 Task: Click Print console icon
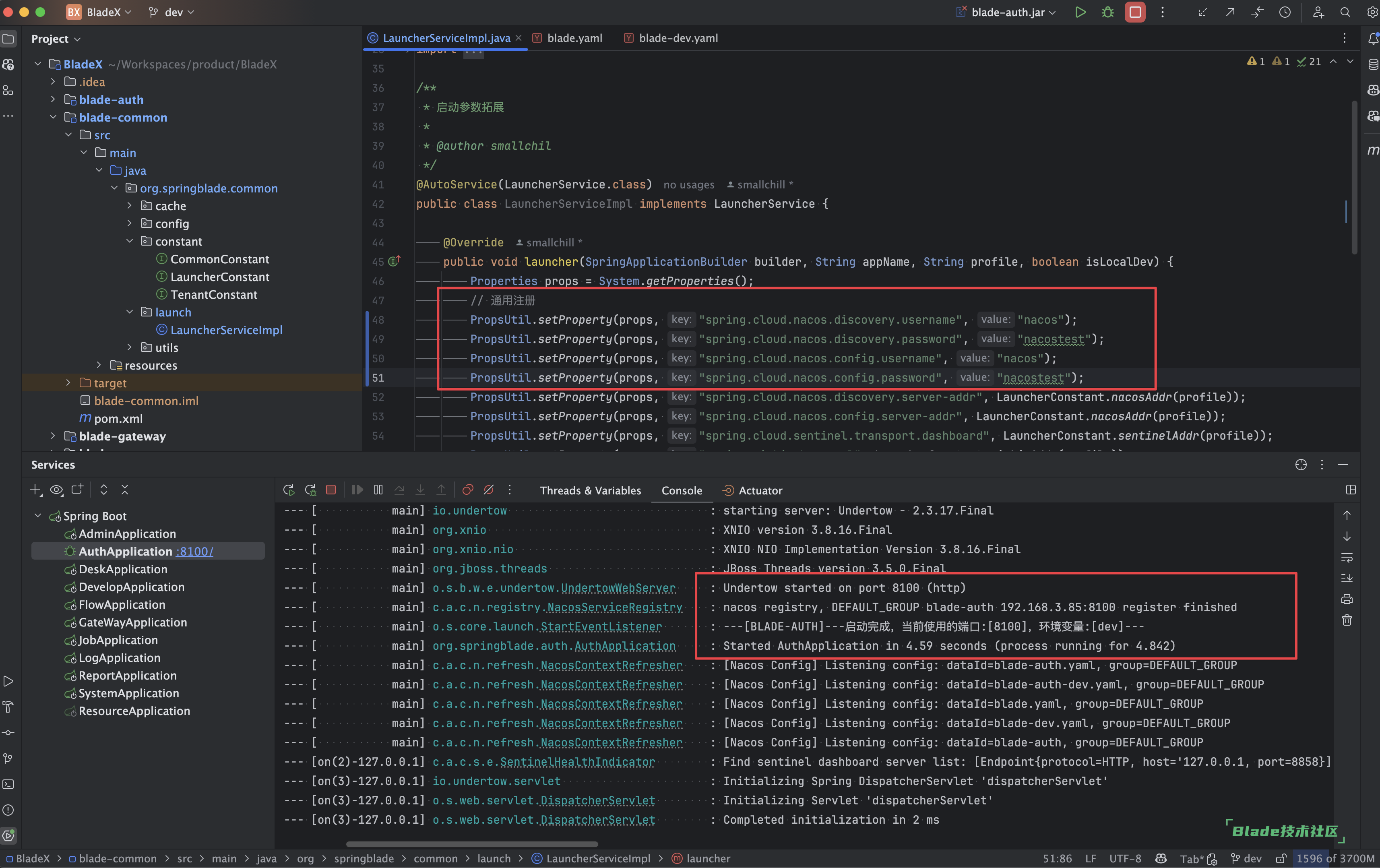[1347, 599]
